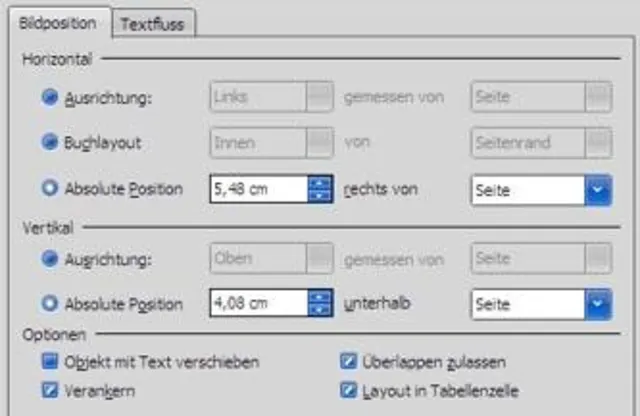Toggle Objekt mit Text verschieben checkbox
640x416 pixels.
(x=49, y=361)
